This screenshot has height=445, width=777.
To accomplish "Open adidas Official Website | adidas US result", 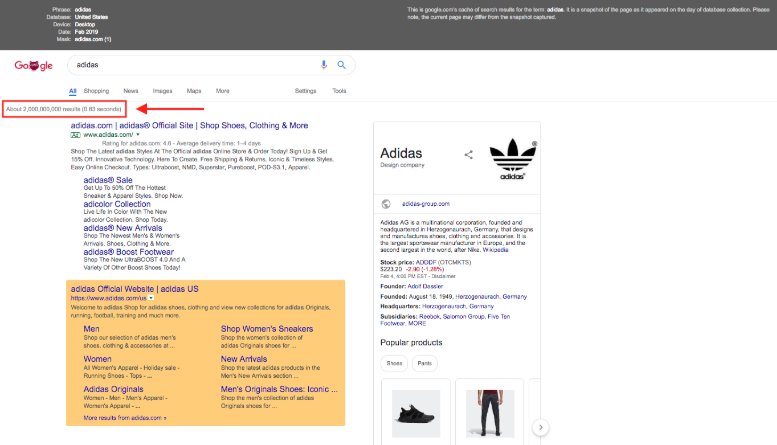I will 134,289.
